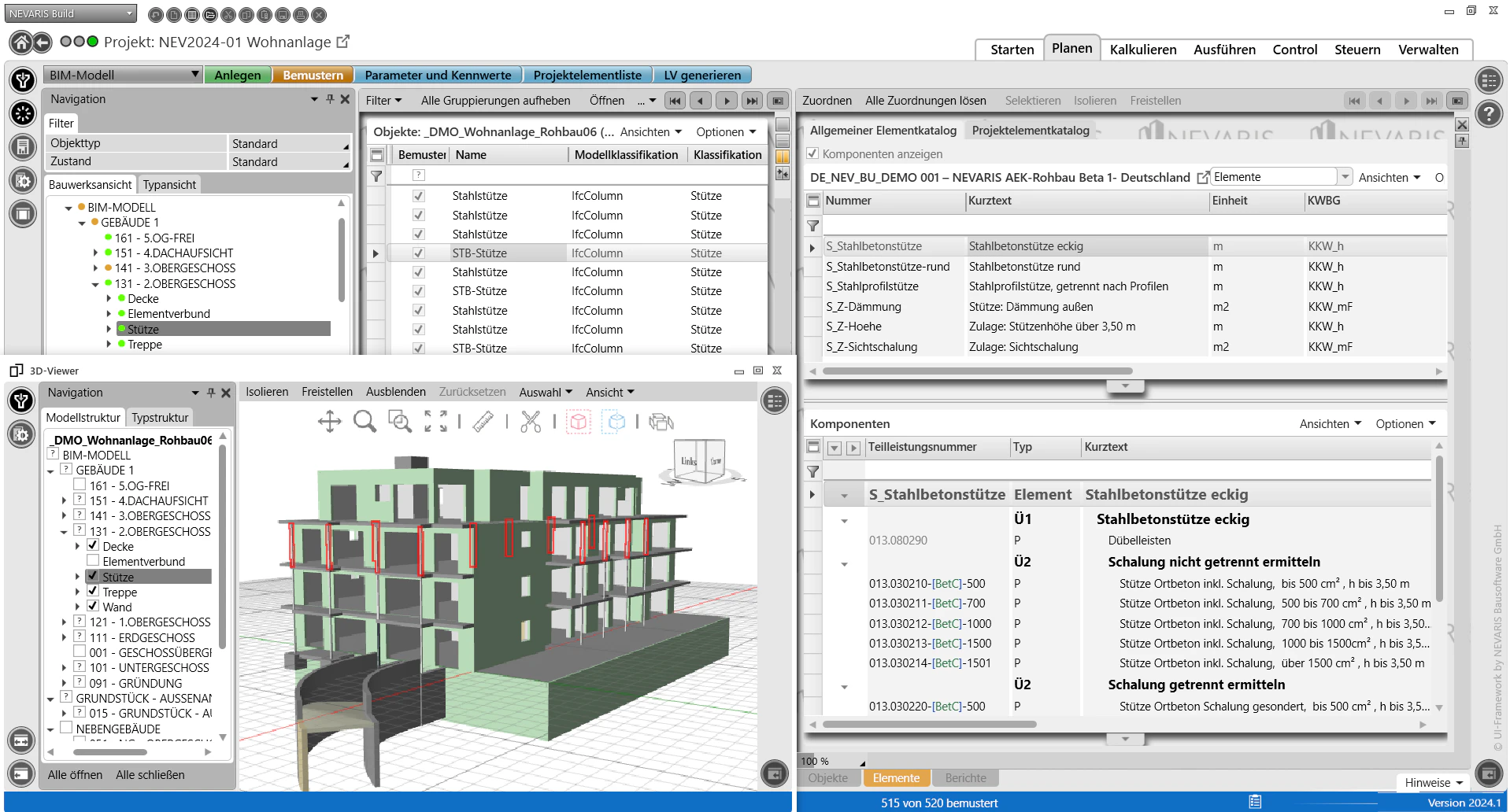
Task: Switch to the Kalkulieren ribbon tab
Action: (1143, 50)
